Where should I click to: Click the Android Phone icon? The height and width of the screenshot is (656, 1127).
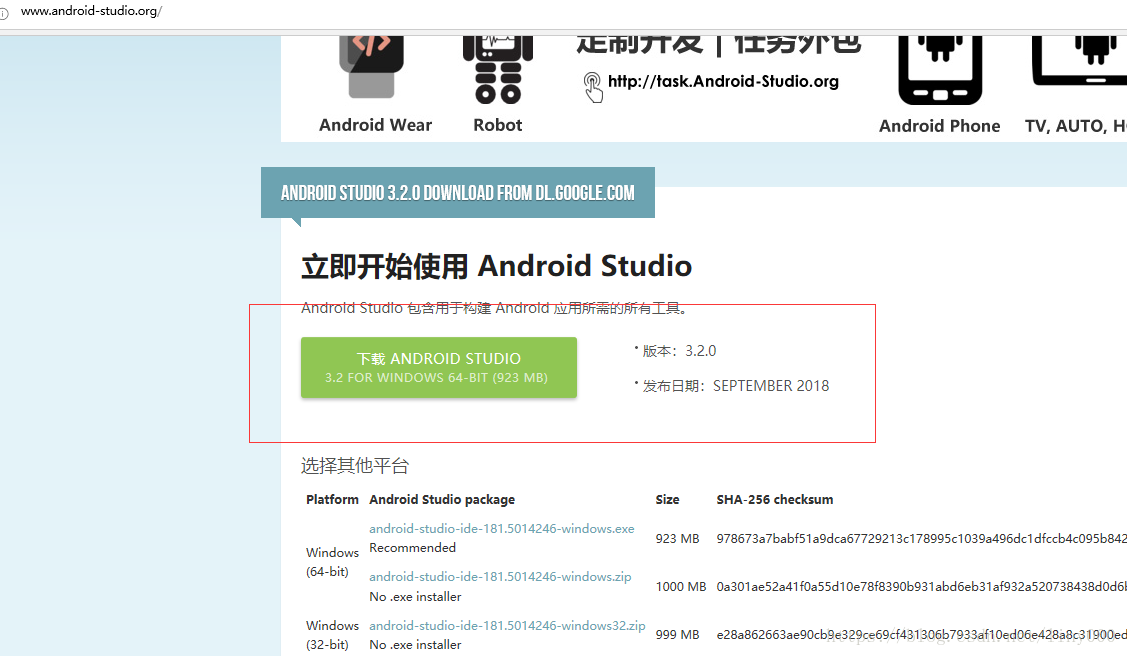pos(939,70)
